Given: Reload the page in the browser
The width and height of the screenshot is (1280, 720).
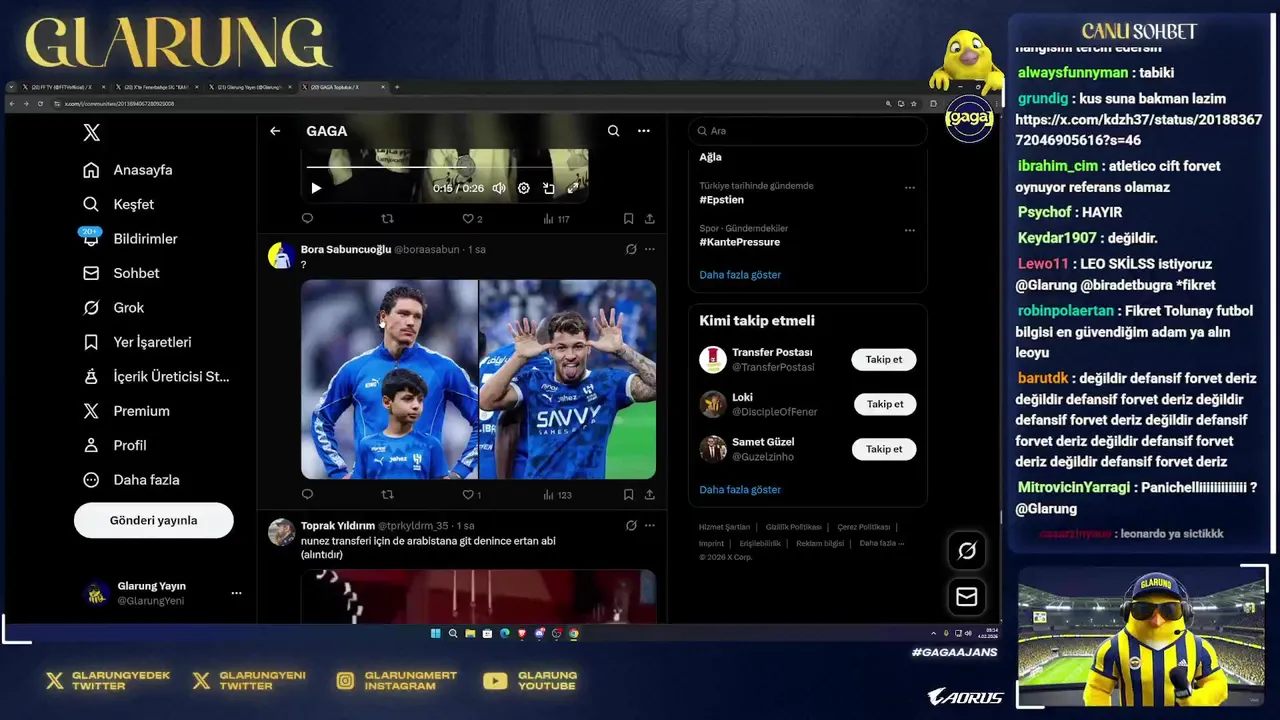Looking at the screenshot, I should click(x=40, y=103).
